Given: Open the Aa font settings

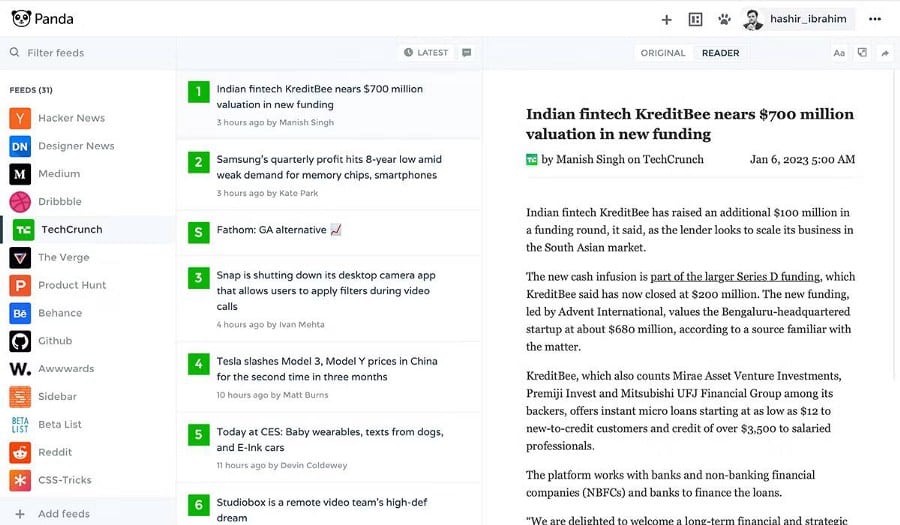Looking at the screenshot, I should click(x=839, y=53).
